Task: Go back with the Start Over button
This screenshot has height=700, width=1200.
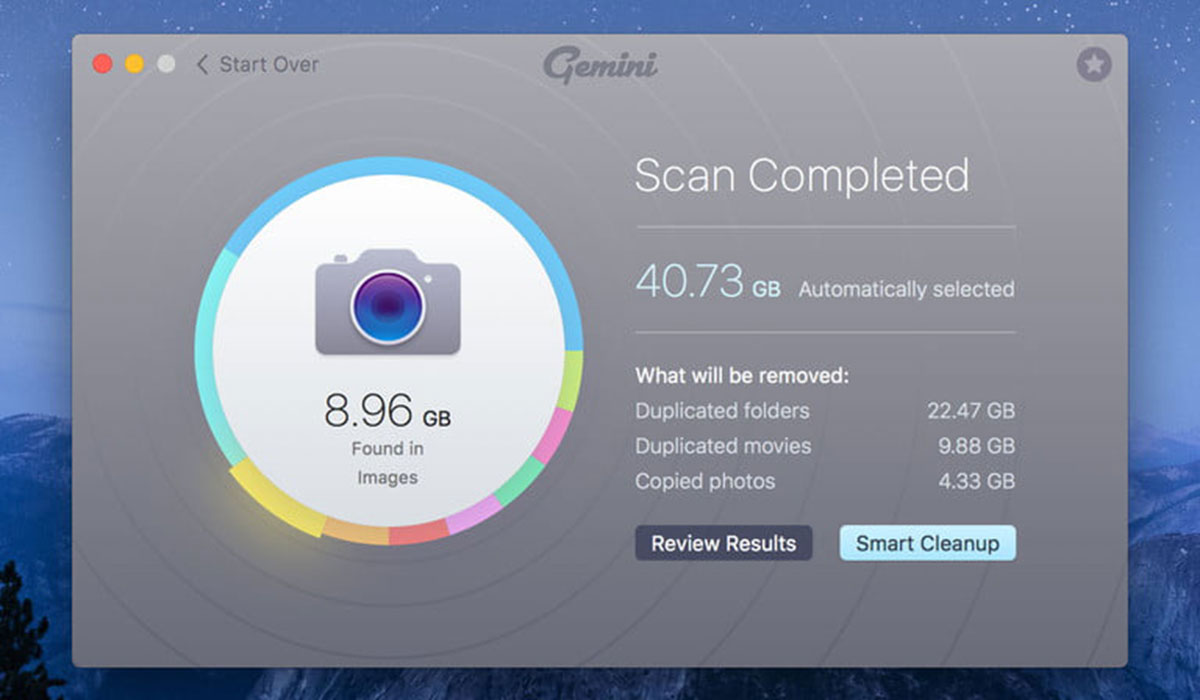Action: coord(257,65)
